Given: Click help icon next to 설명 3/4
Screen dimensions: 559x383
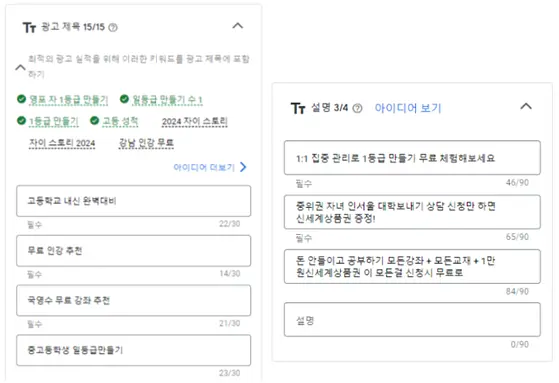Looking at the screenshot, I should (357, 108).
